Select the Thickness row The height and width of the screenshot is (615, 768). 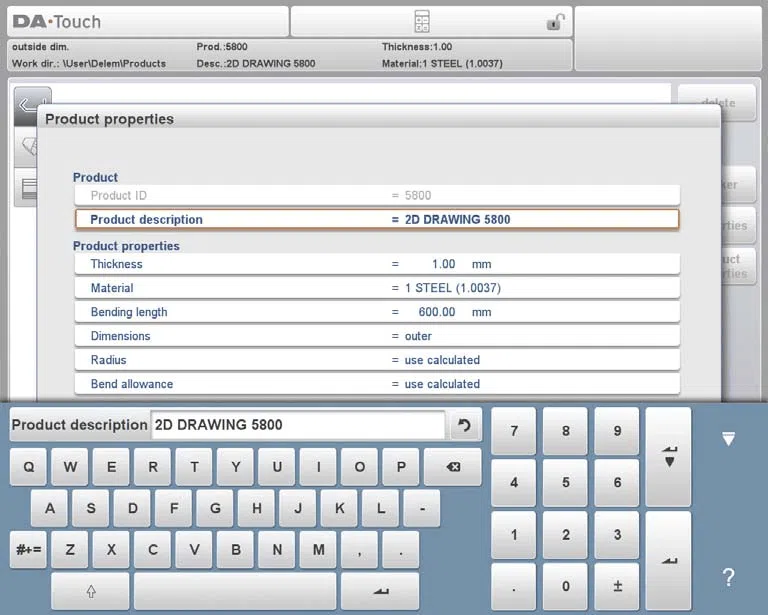click(377, 264)
